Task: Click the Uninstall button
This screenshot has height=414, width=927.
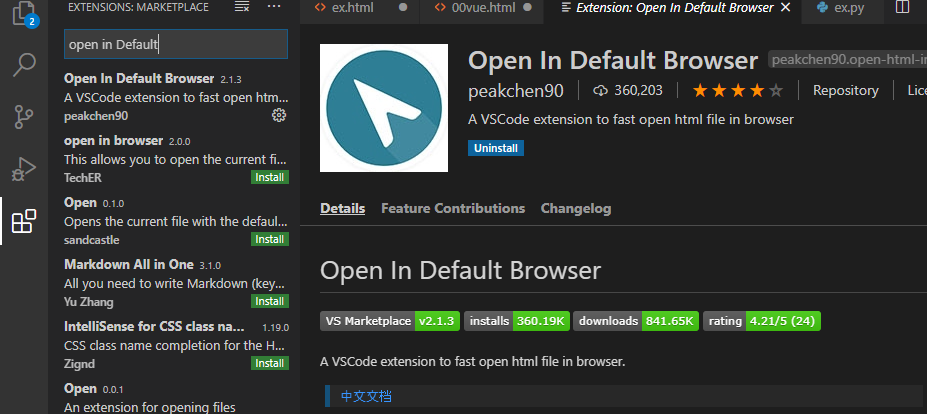Action: coord(495,148)
